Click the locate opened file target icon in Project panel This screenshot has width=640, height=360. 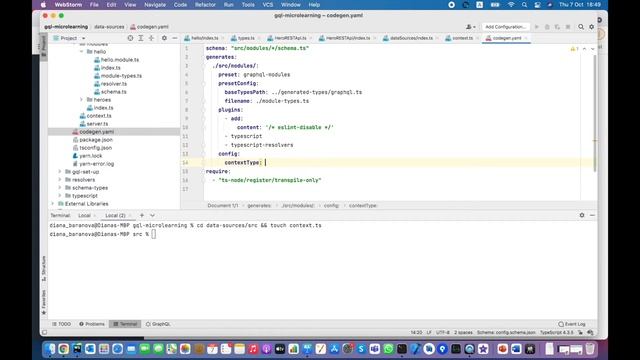pyautogui.click(x=130, y=38)
